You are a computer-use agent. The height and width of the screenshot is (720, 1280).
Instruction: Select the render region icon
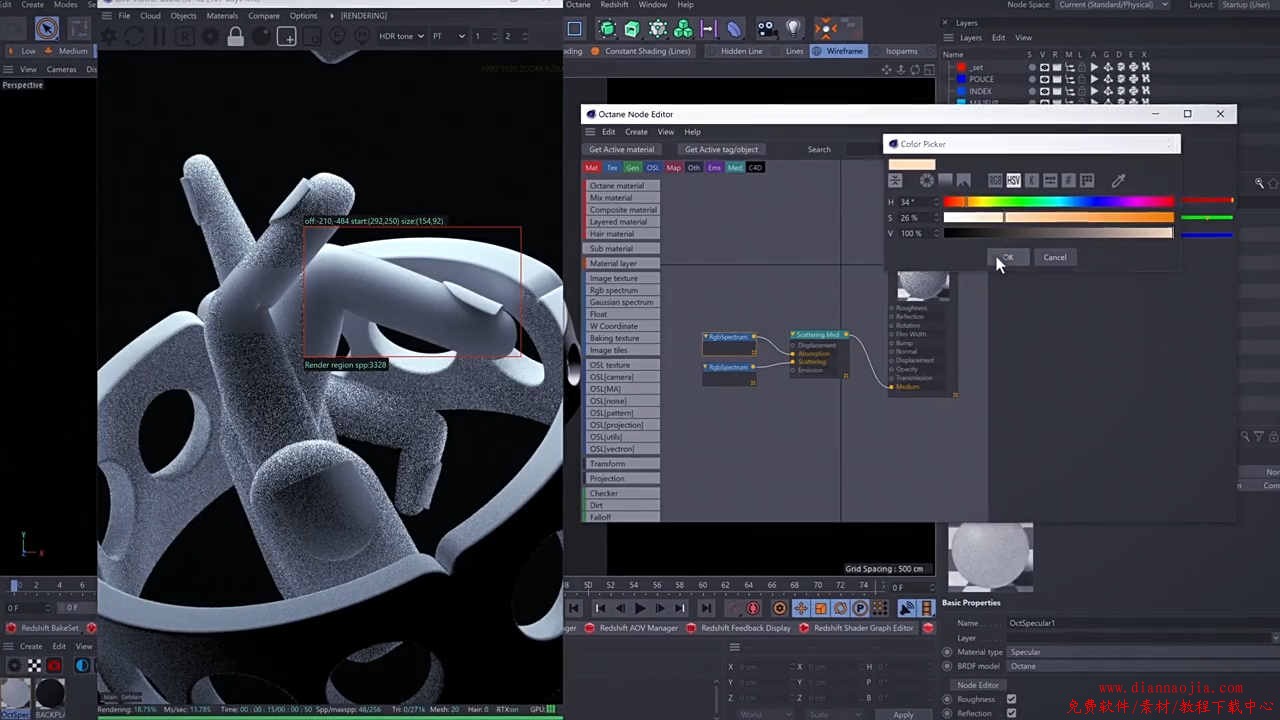click(x=286, y=37)
